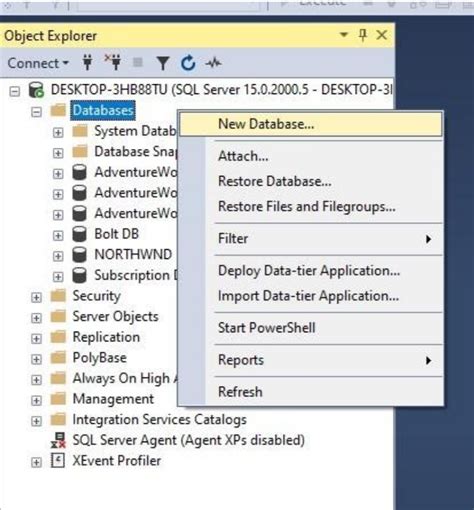
Task: Open the Object Explorer window position arrow
Action: [x=344, y=34]
